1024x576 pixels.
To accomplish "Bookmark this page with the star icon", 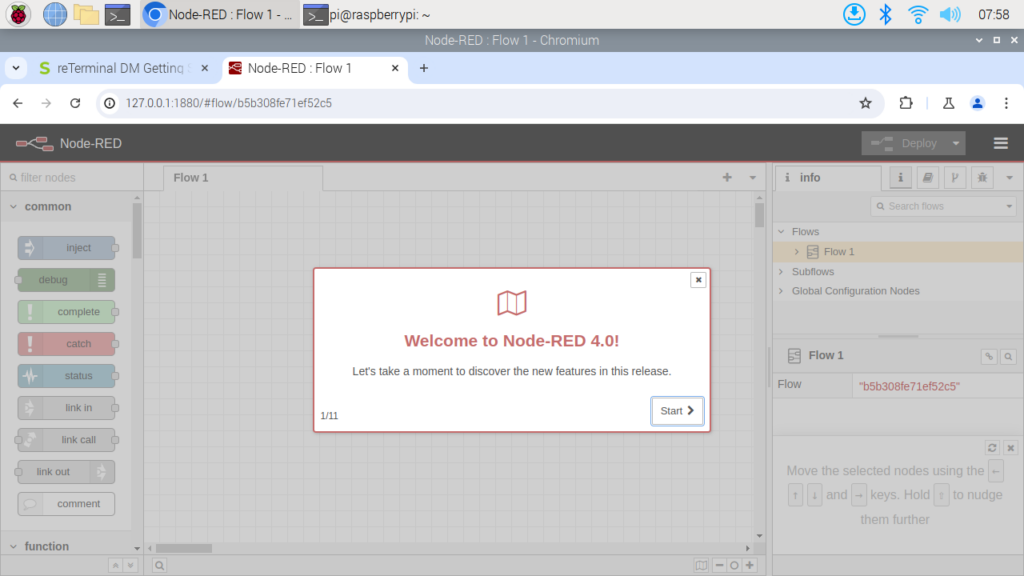I will tap(865, 103).
